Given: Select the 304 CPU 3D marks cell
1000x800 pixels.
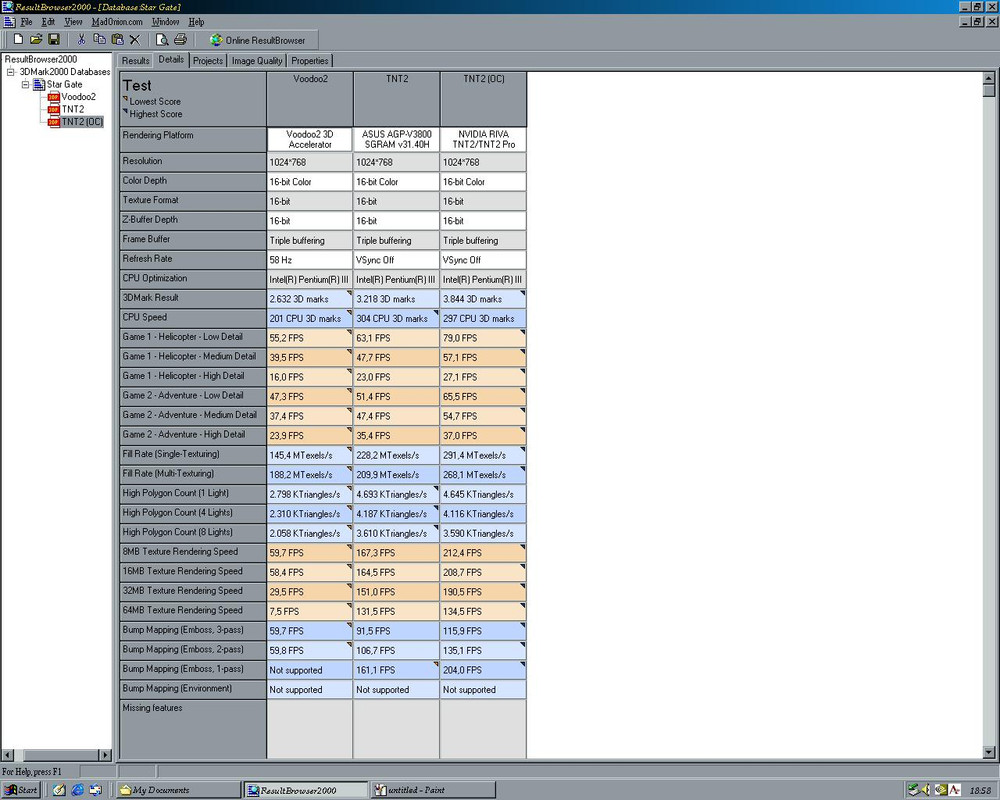Looking at the screenshot, I should 397,318.
